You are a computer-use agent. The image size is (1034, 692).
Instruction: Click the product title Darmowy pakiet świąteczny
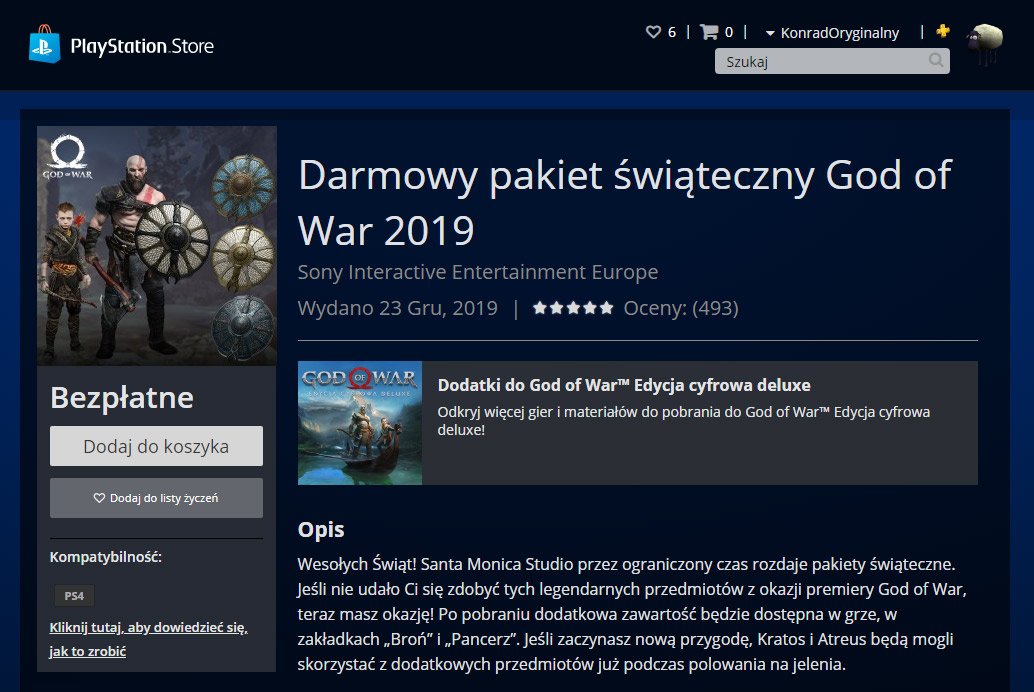625,202
